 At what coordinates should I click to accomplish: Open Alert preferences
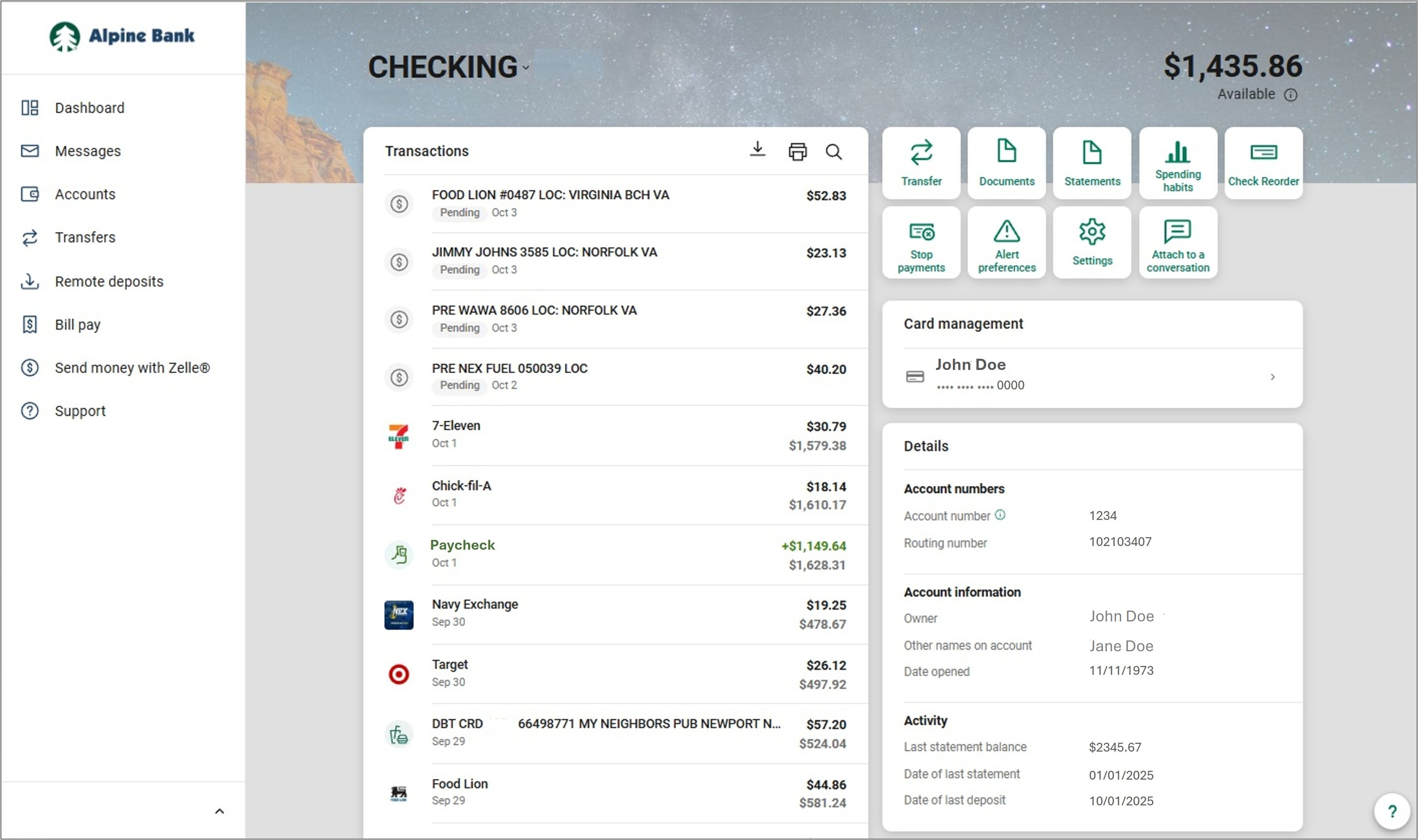tap(1006, 242)
